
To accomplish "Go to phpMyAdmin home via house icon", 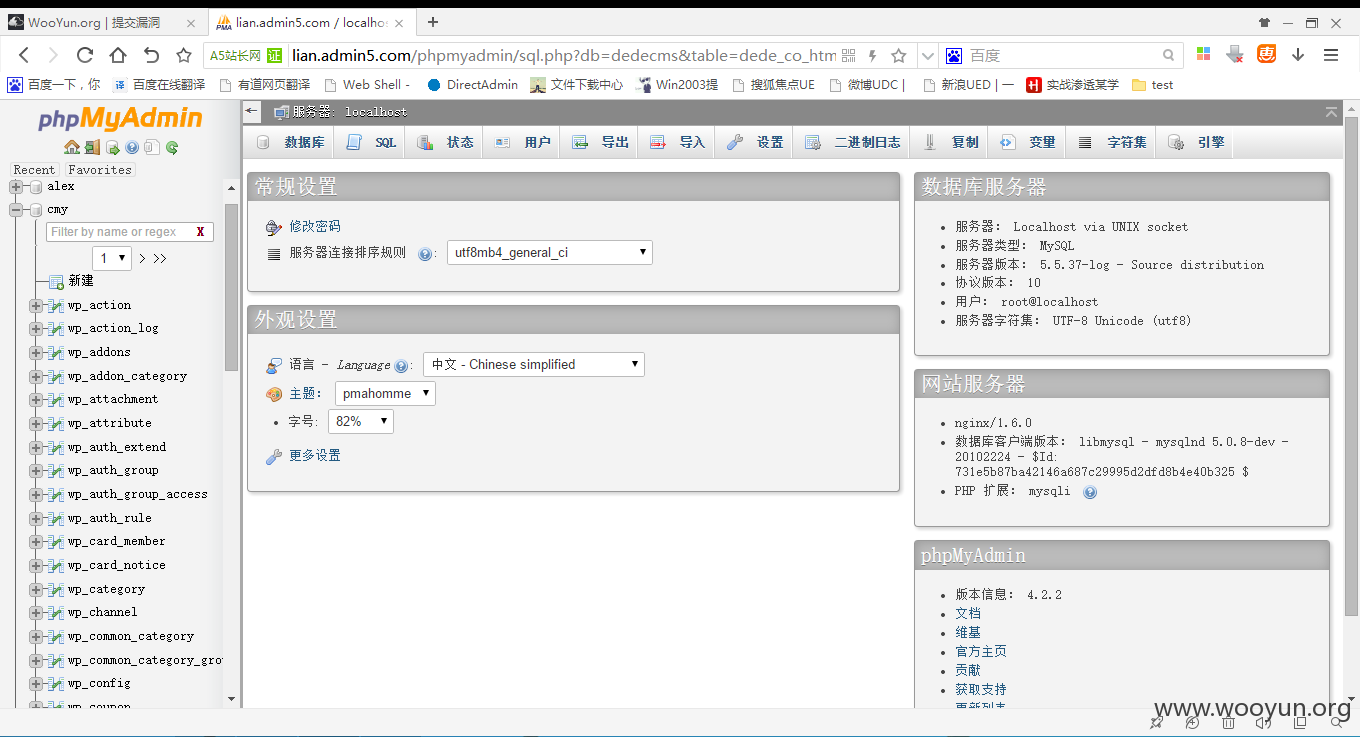I will click(x=72, y=148).
